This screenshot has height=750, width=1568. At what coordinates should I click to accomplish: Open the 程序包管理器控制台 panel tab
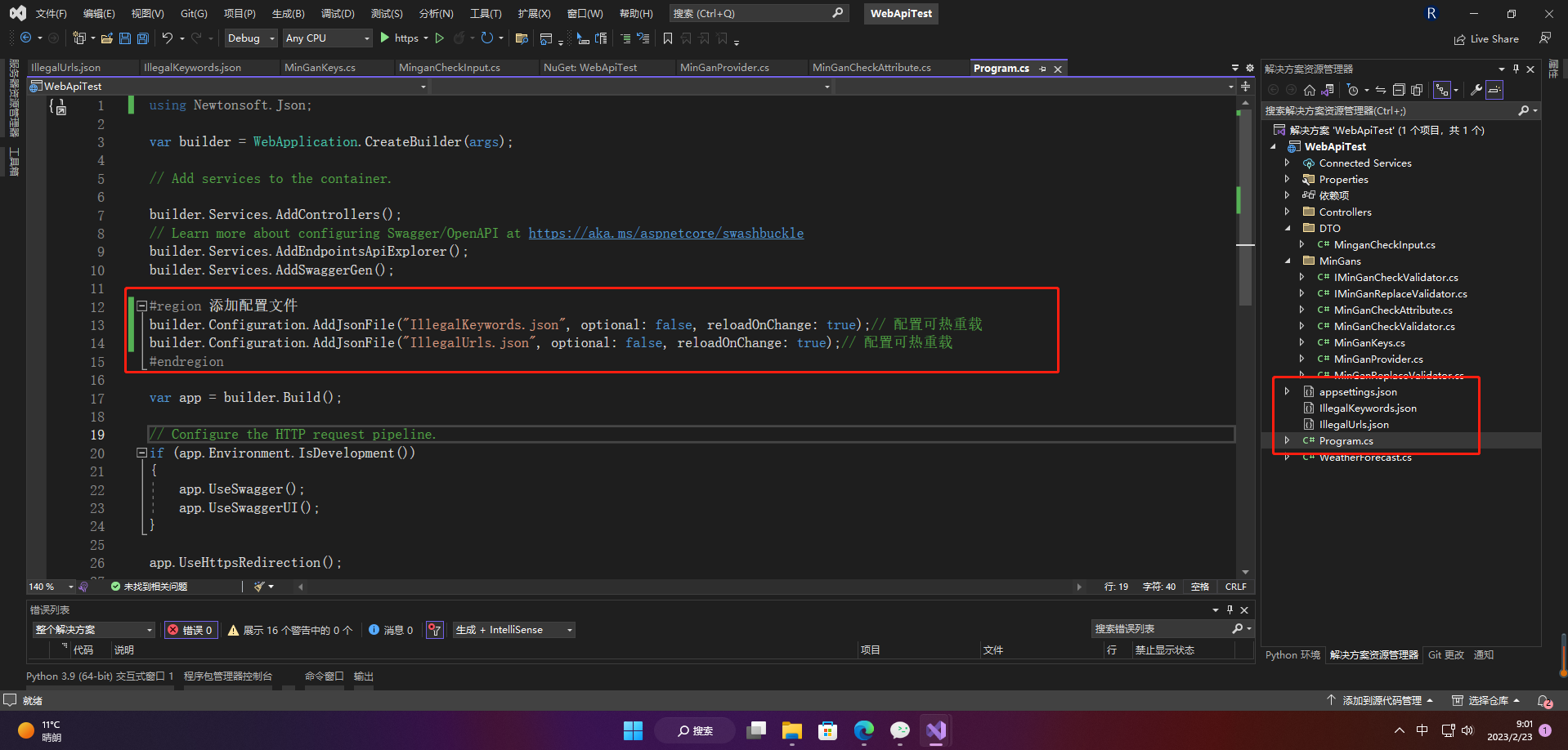pos(228,676)
